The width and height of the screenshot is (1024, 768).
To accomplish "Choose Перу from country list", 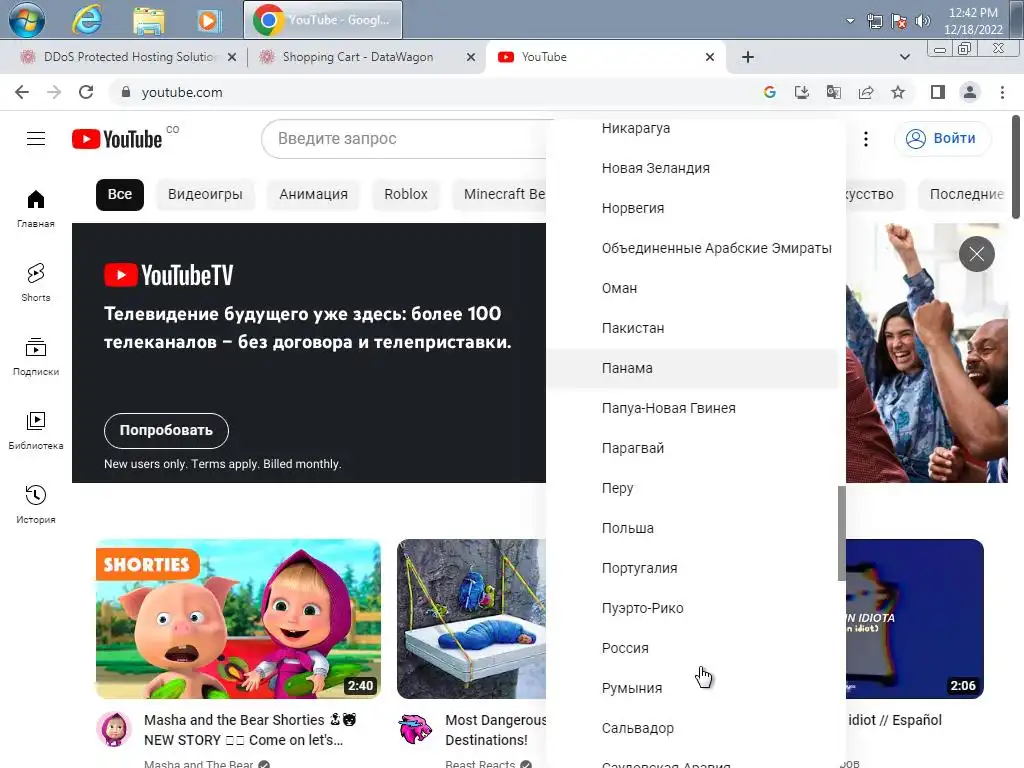I will (x=692, y=488).
